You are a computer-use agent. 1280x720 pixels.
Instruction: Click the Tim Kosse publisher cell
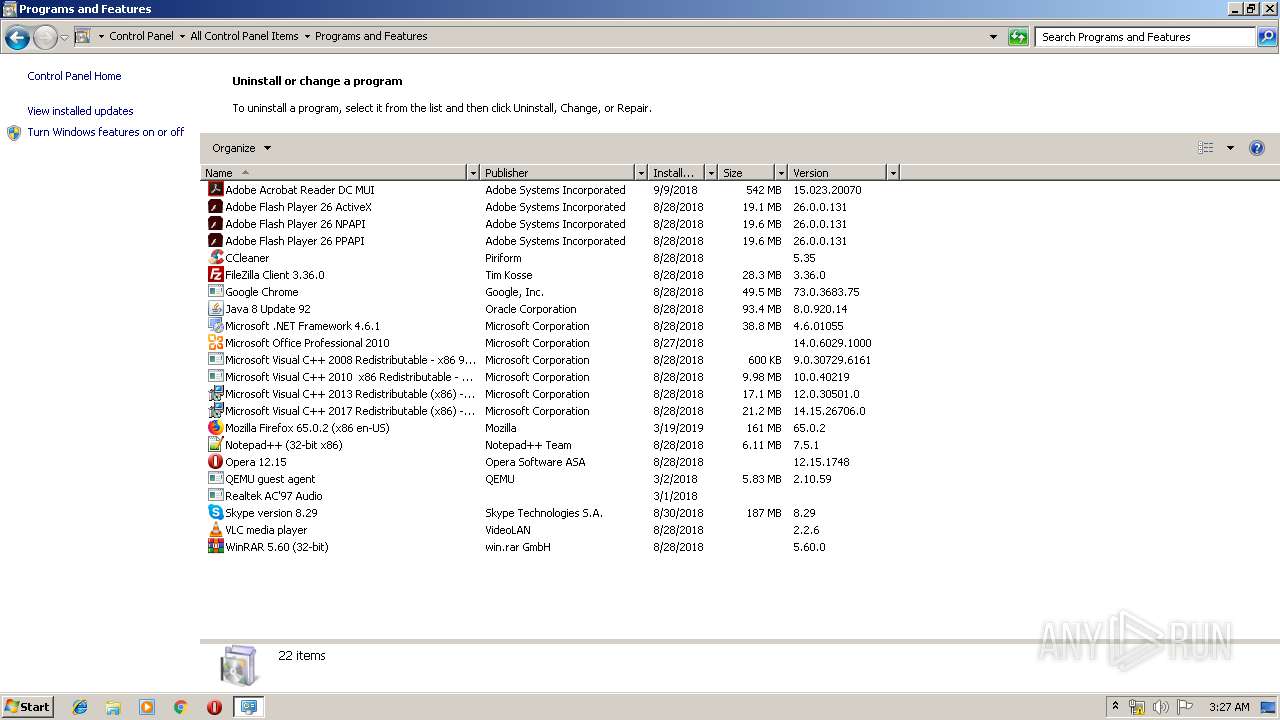coord(509,275)
